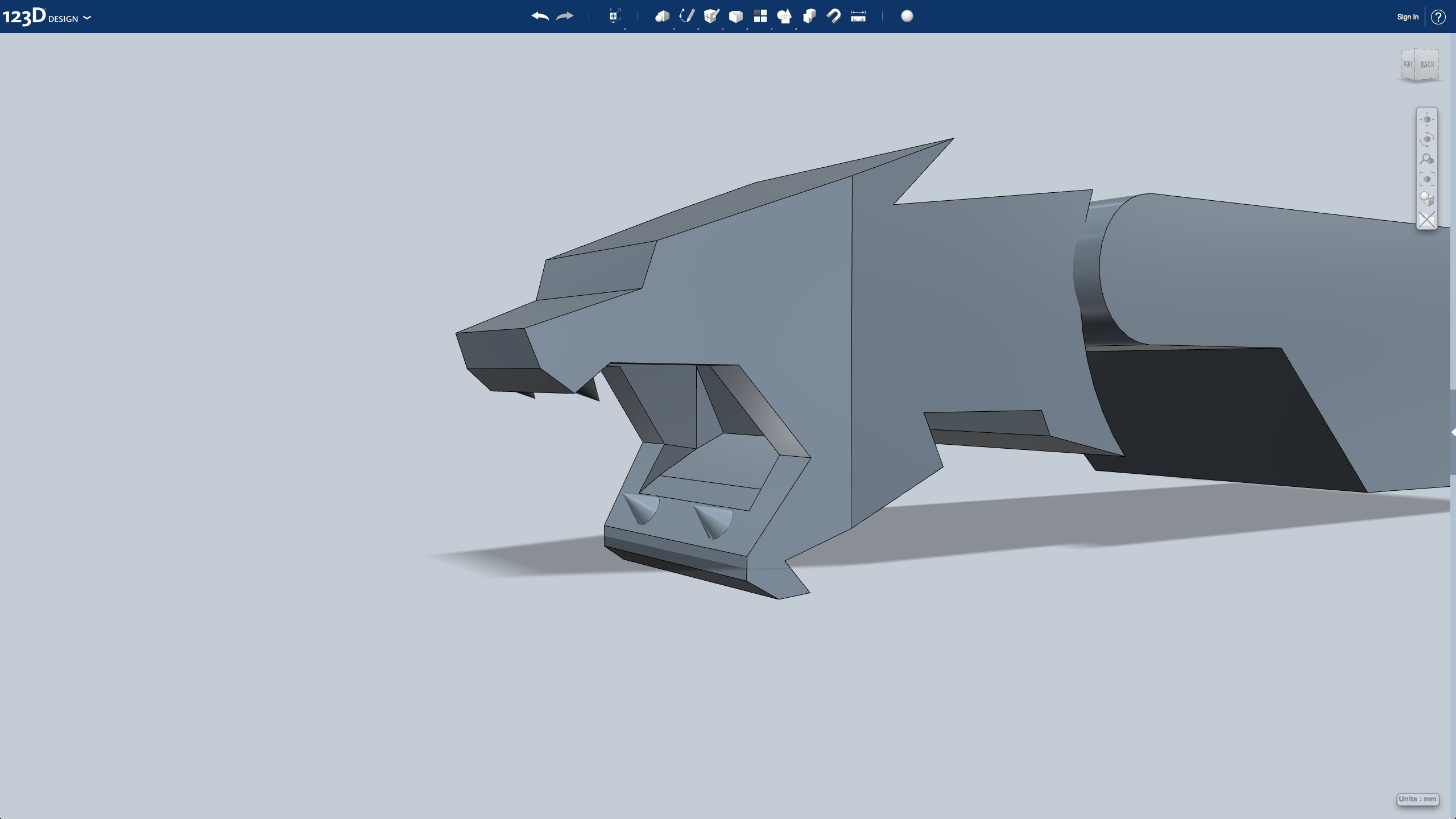Select the Construct tool

pos(711,16)
